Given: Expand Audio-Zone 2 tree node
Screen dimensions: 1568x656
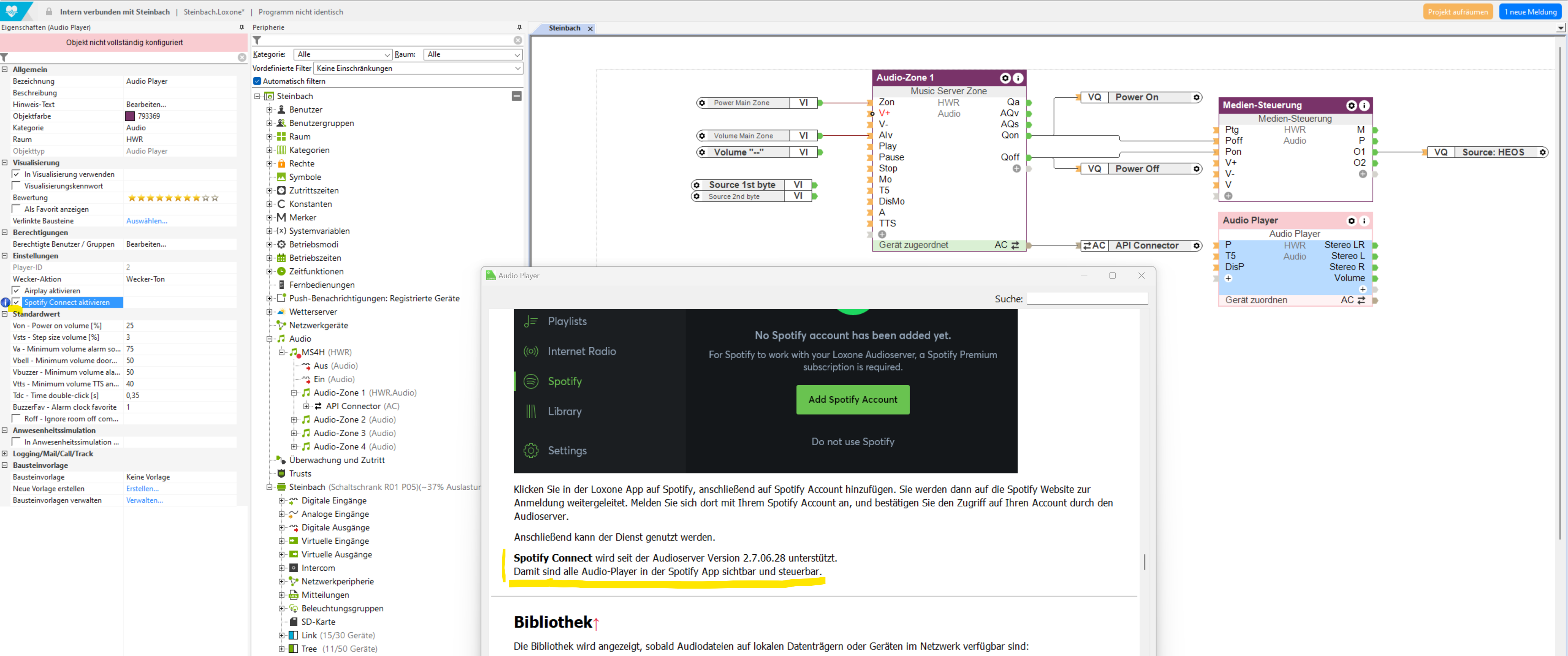Looking at the screenshot, I should pyautogui.click(x=293, y=420).
